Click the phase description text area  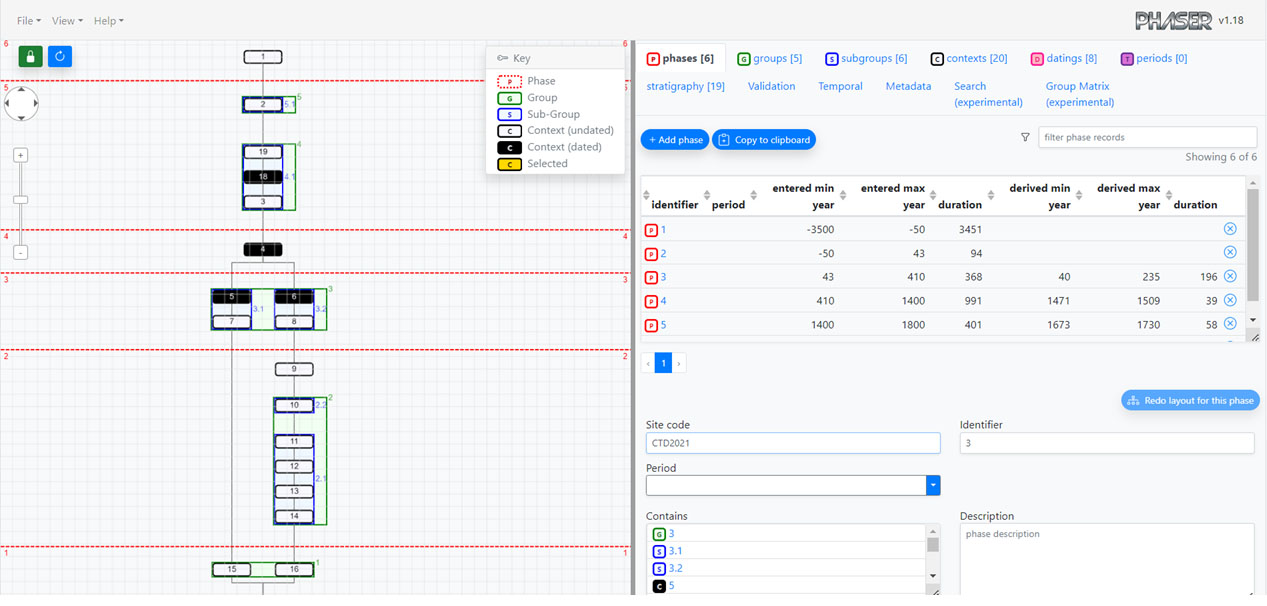[1107, 558]
